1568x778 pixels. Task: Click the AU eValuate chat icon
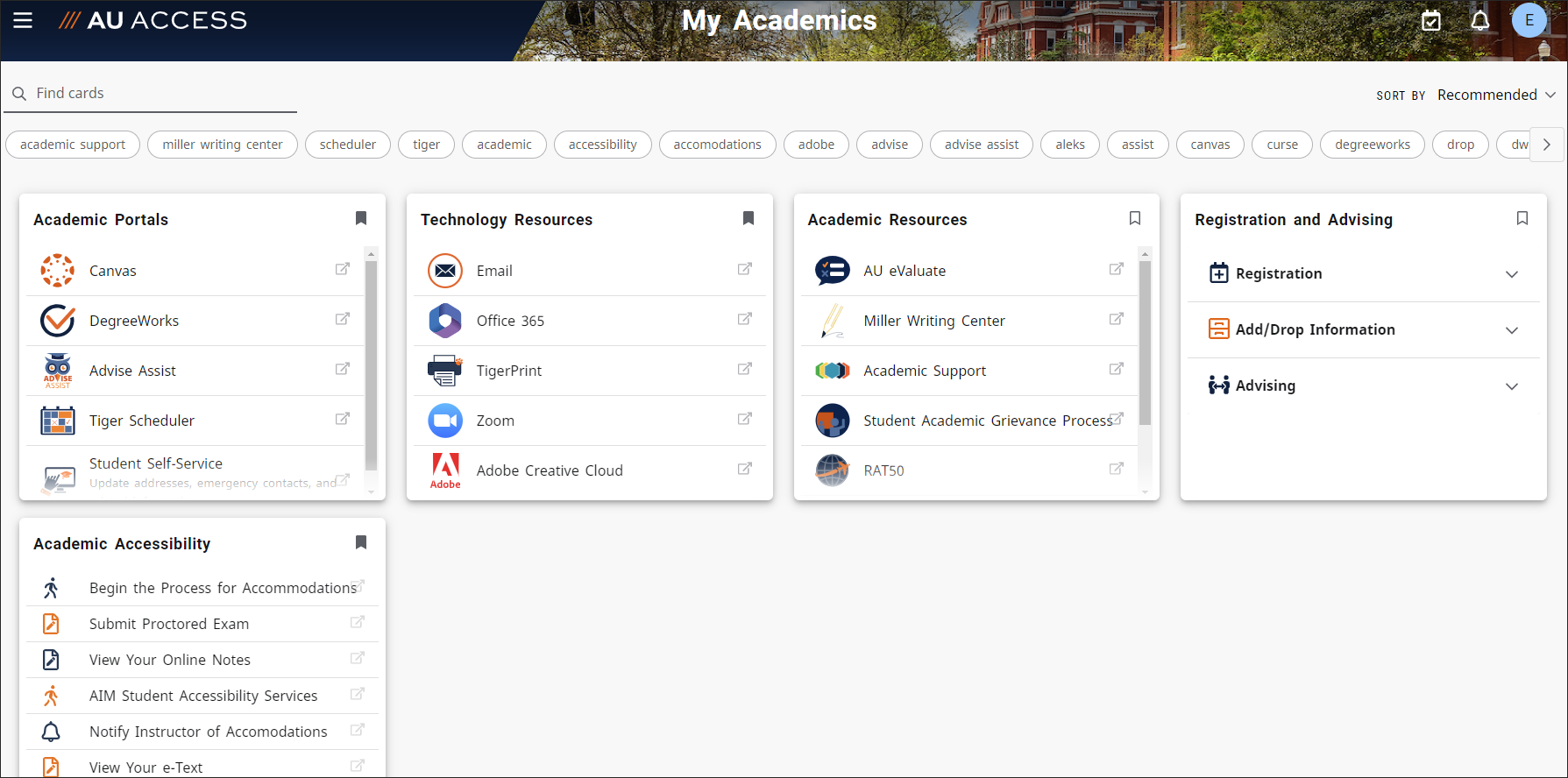[833, 271]
